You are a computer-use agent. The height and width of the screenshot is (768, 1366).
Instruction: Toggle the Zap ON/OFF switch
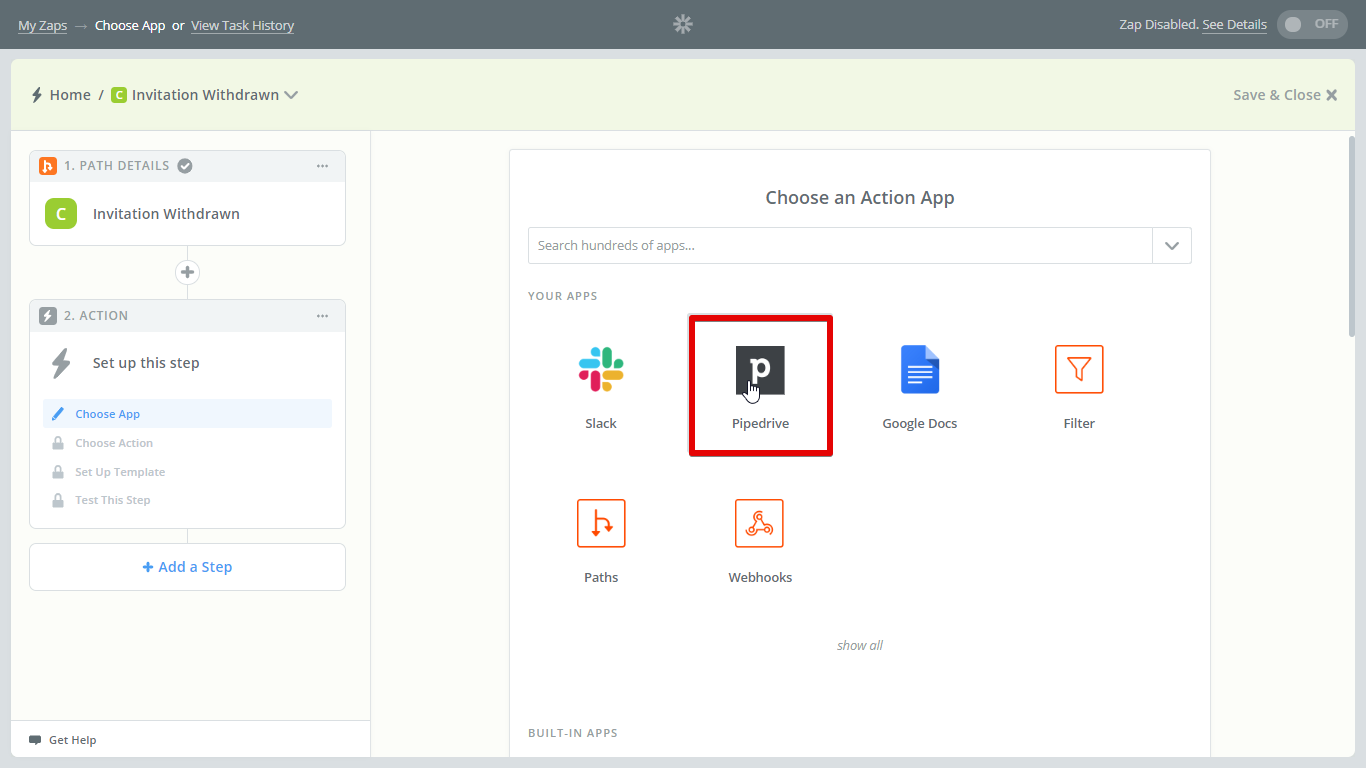tap(1312, 24)
